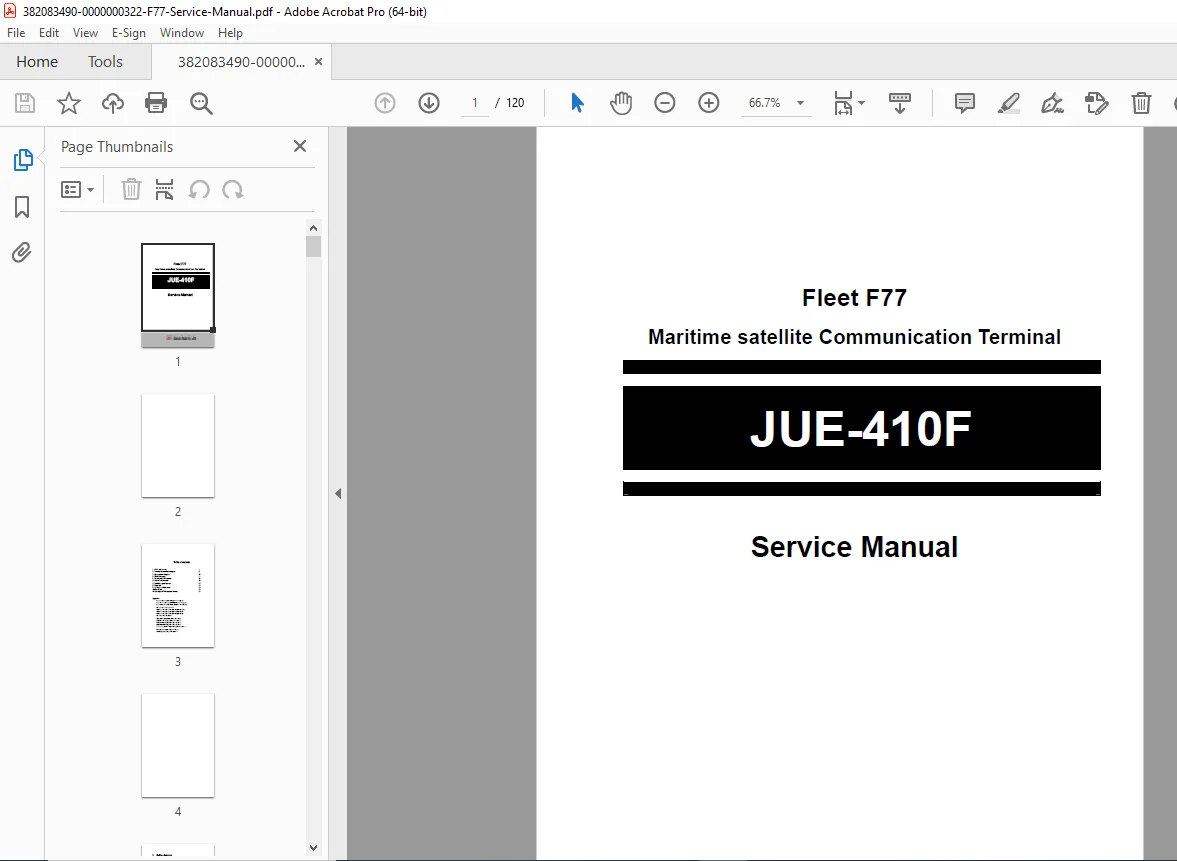
Task: Open thumbnails panel options dropdown
Action: pyautogui.click(x=77, y=189)
